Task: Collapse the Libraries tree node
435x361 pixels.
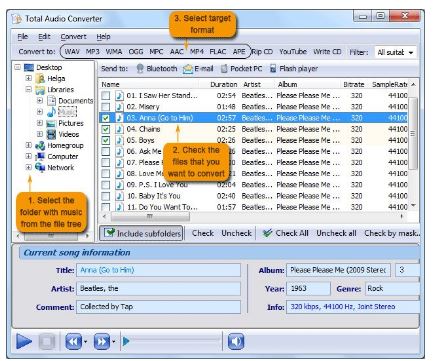Action: click(29, 89)
